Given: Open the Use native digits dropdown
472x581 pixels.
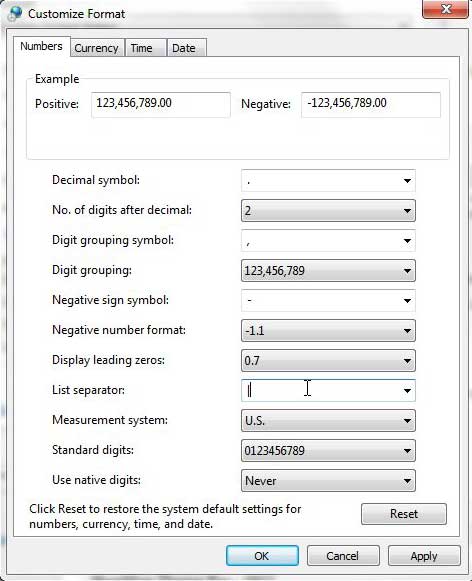Looking at the screenshot, I should pos(328,481).
